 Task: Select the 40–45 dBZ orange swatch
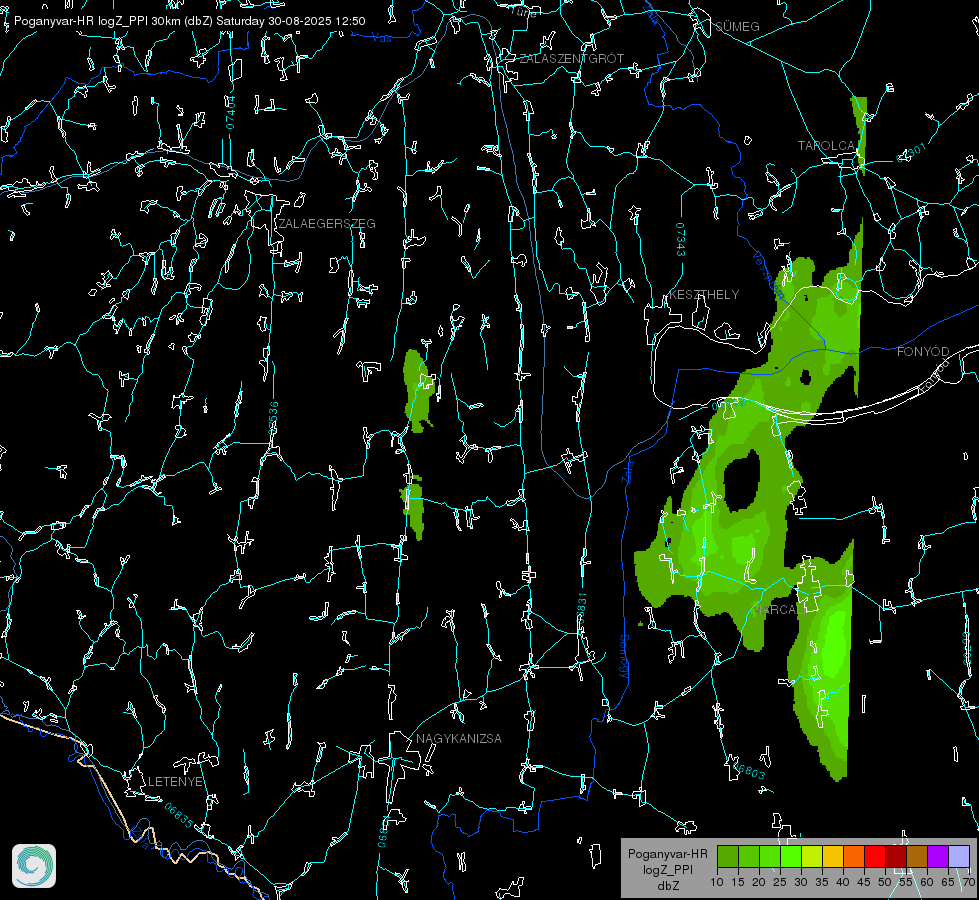854,856
